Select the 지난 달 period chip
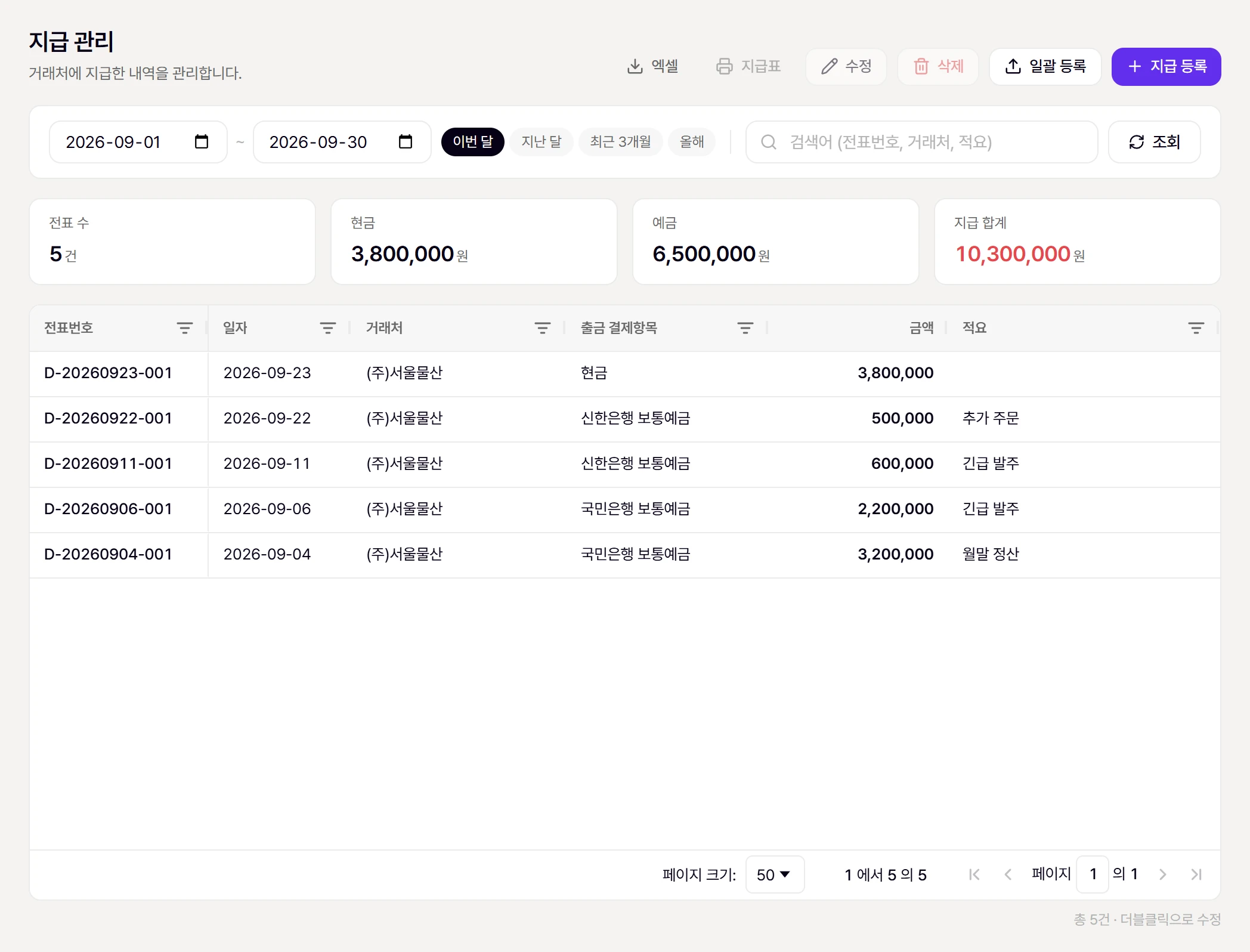Image resolution: width=1250 pixels, height=952 pixels. pos(542,142)
